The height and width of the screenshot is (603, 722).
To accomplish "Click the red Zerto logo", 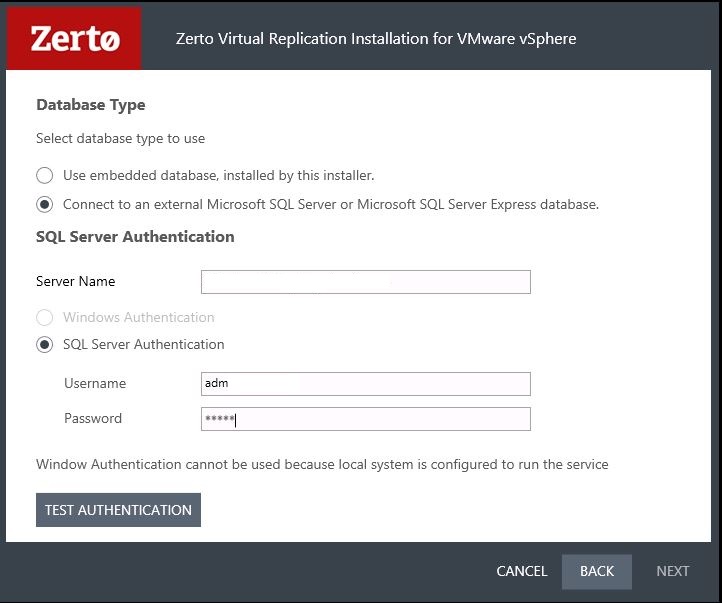I will [74, 38].
